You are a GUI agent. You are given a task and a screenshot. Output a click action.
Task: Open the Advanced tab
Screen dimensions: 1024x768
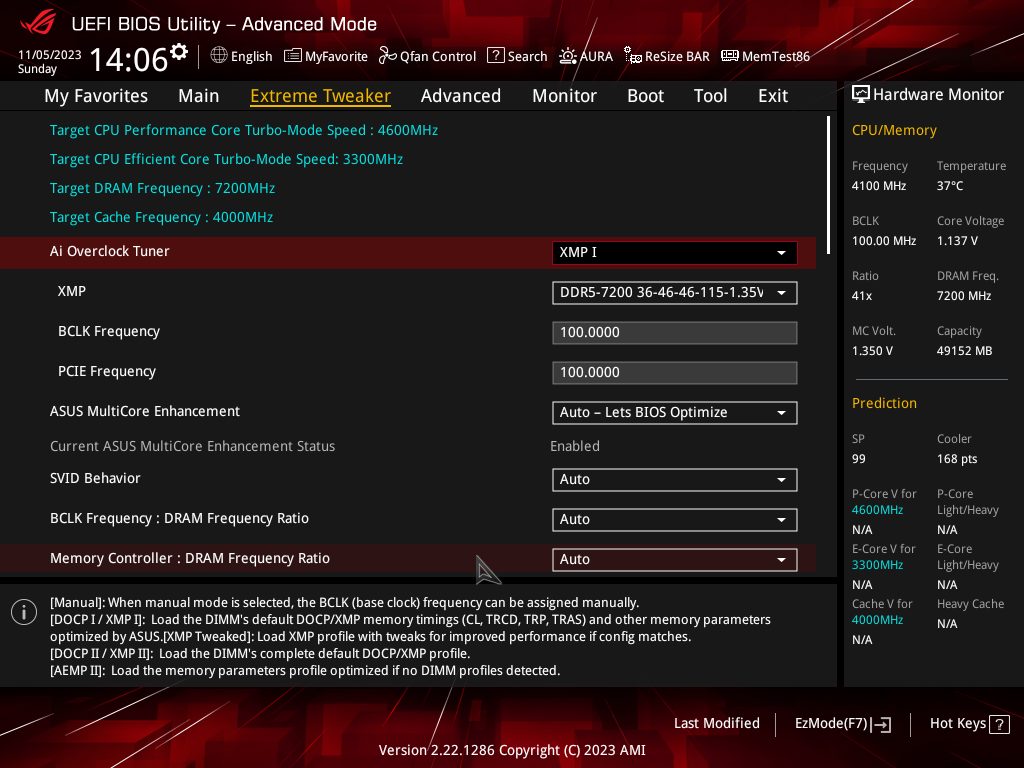tap(461, 96)
